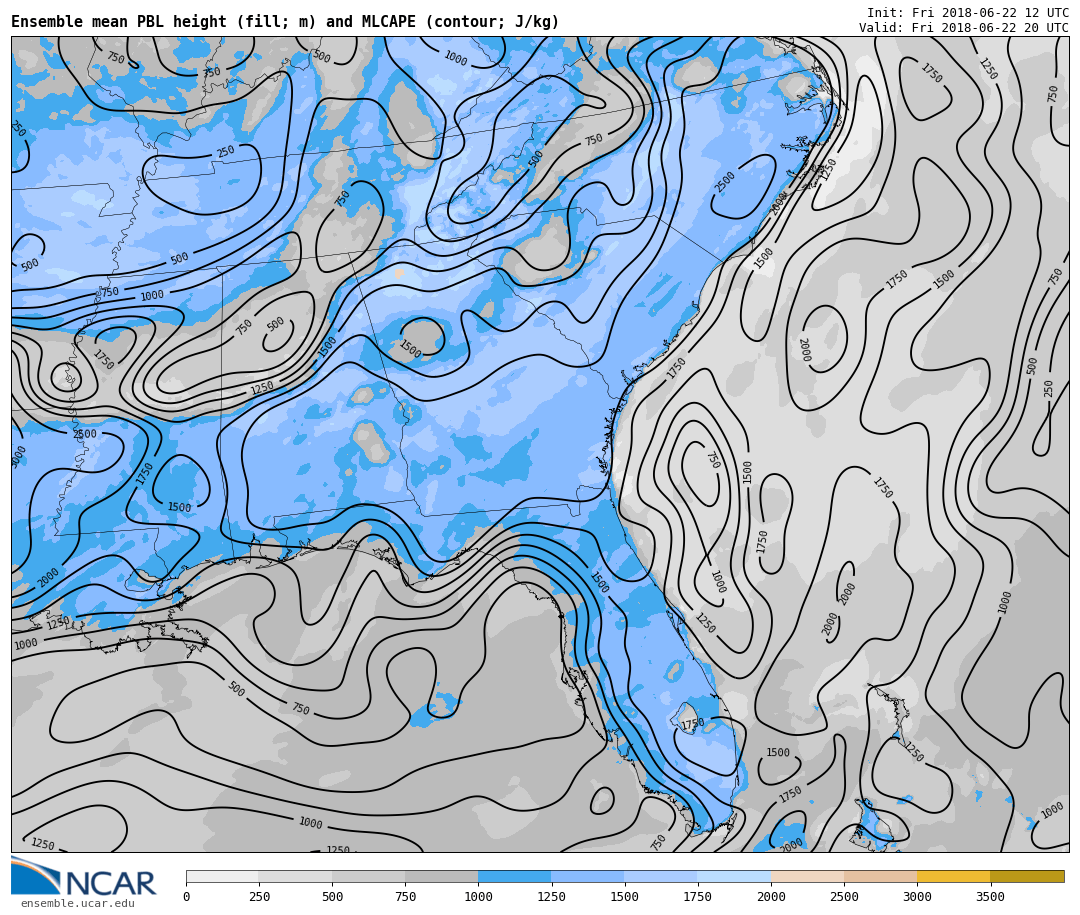1080x915 pixels.
Task: Click the 2000–2500 peach color band
Action: click(x=807, y=876)
